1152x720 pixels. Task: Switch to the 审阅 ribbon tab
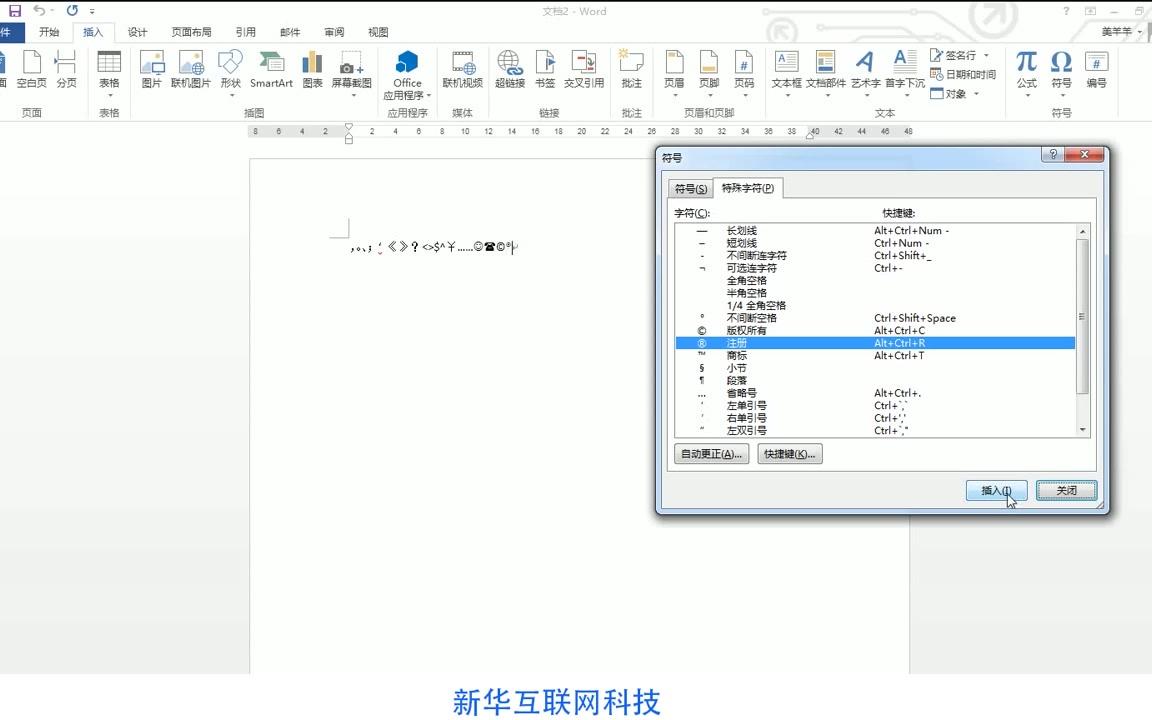[334, 31]
